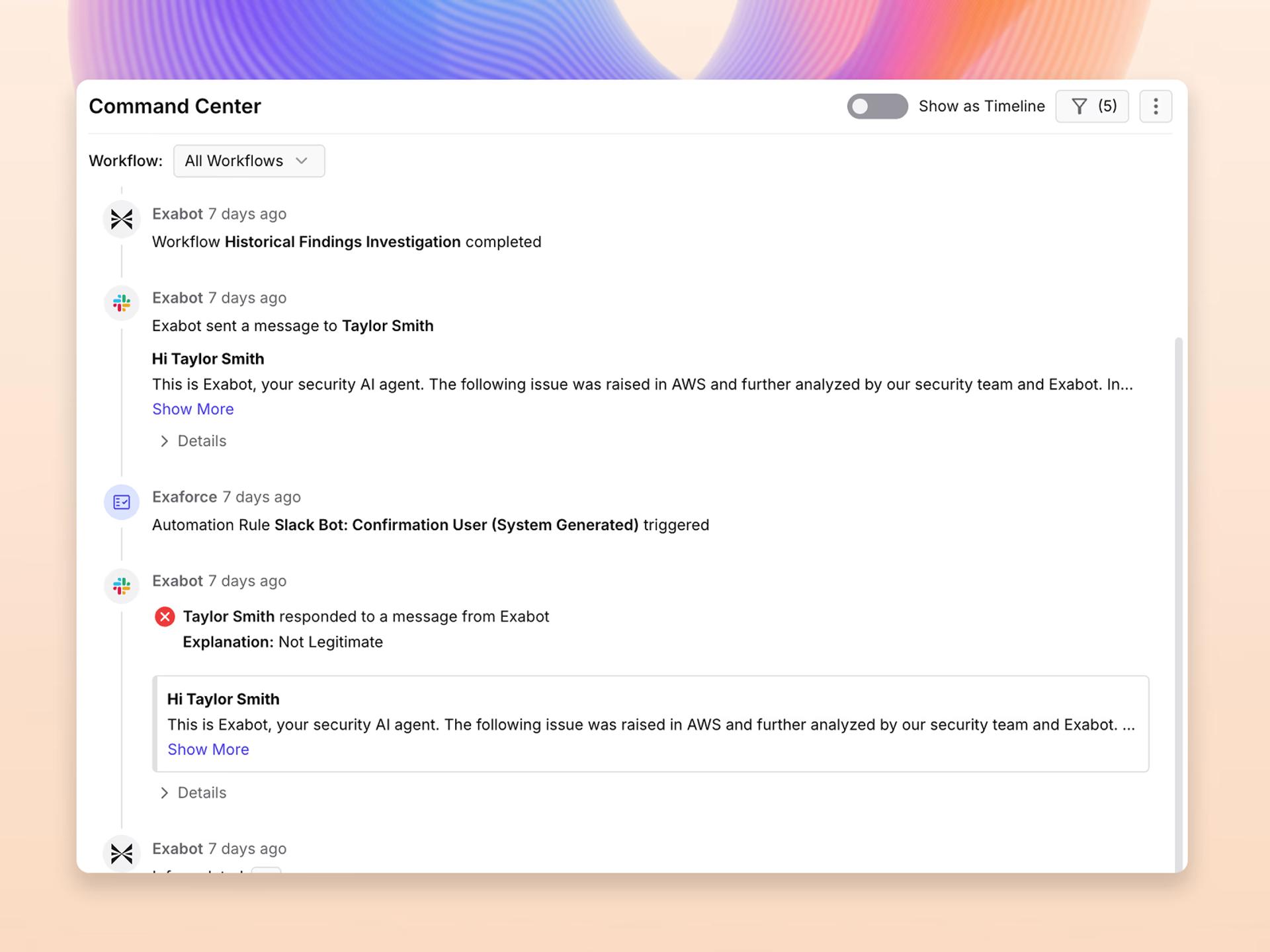The height and width of the screenshot is (952, 1270).
Task: Click Show More inside the quoted message box
Action: (x=208, y=749)
